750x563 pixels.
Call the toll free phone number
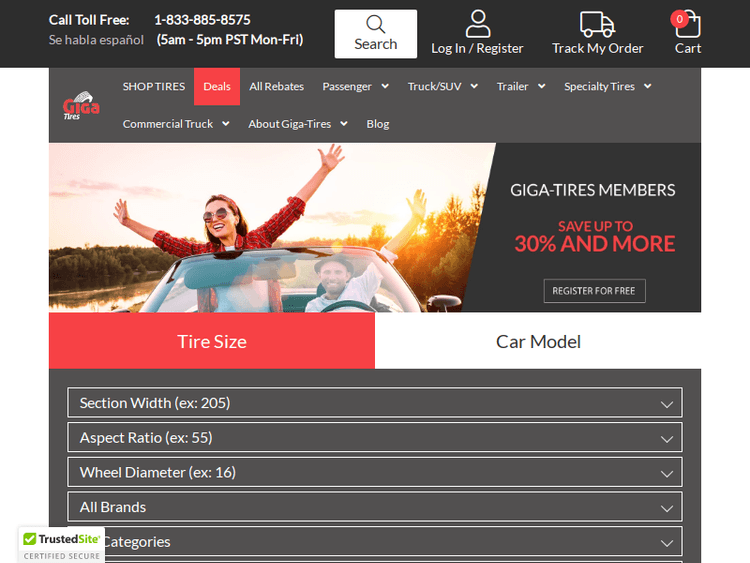coord(202,20)
